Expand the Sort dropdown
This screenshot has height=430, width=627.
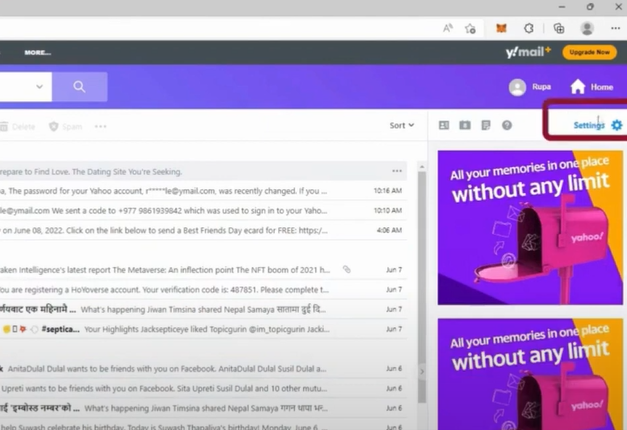402,126
